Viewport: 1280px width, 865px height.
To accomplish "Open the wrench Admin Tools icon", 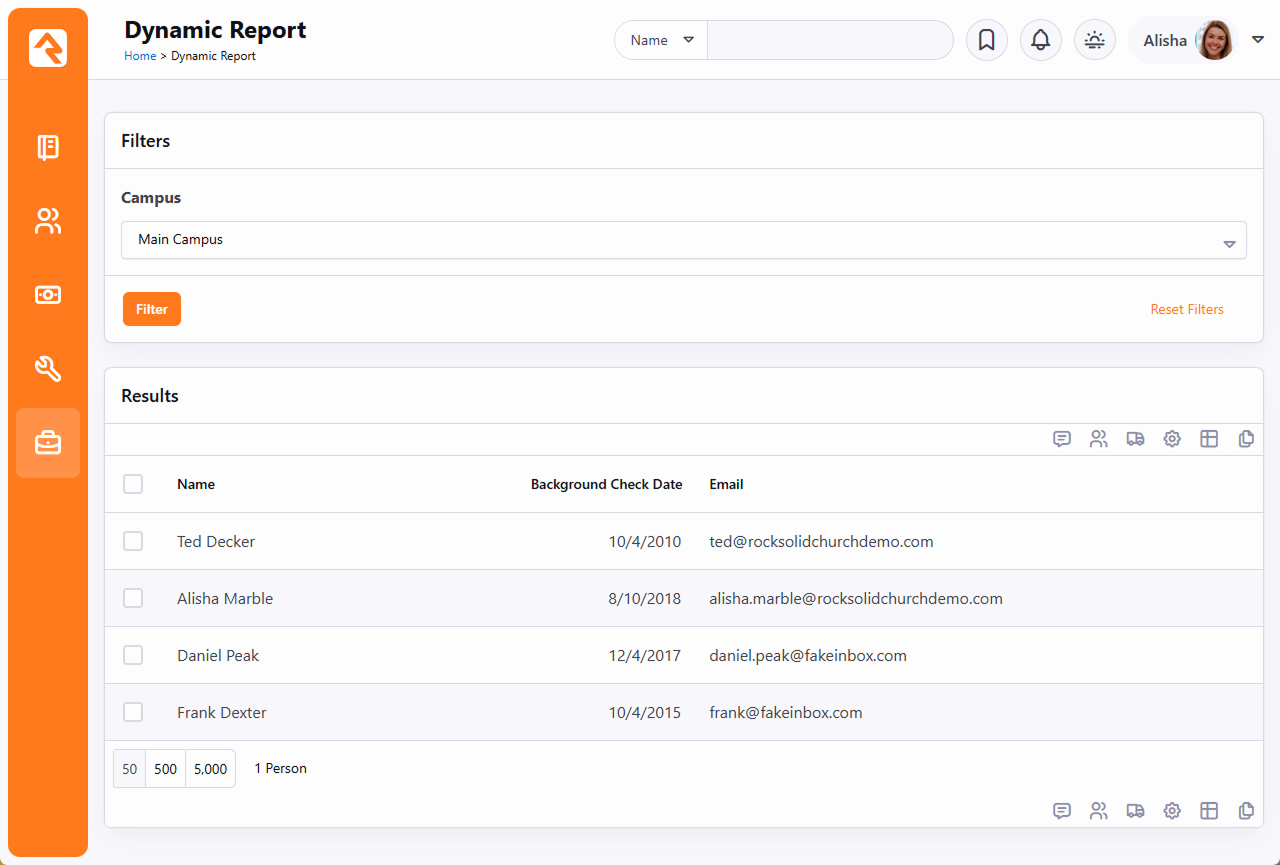I will (48, 369).
